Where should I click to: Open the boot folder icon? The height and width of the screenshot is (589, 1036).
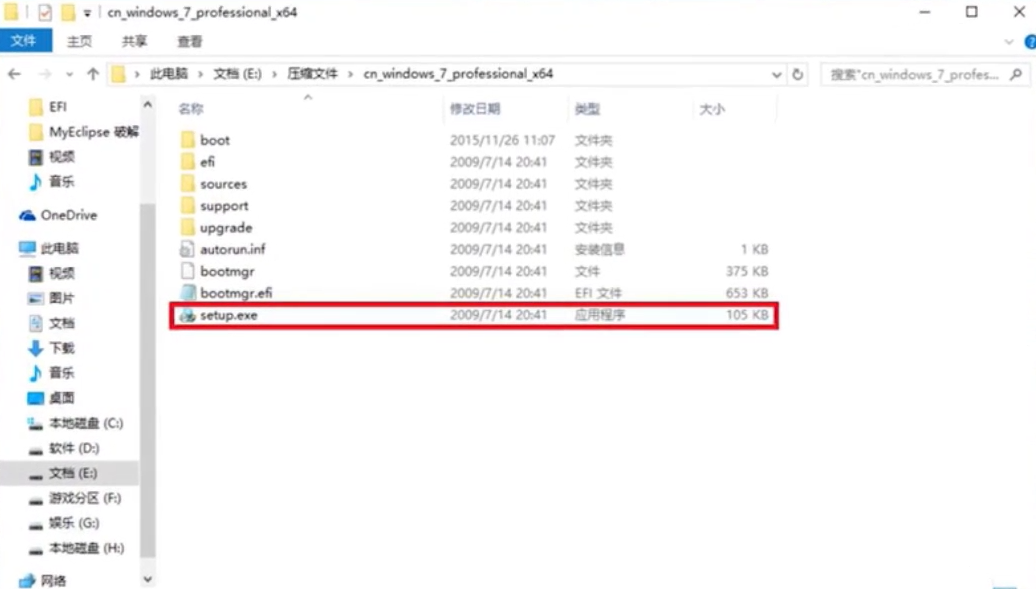(x=188, y=139)
